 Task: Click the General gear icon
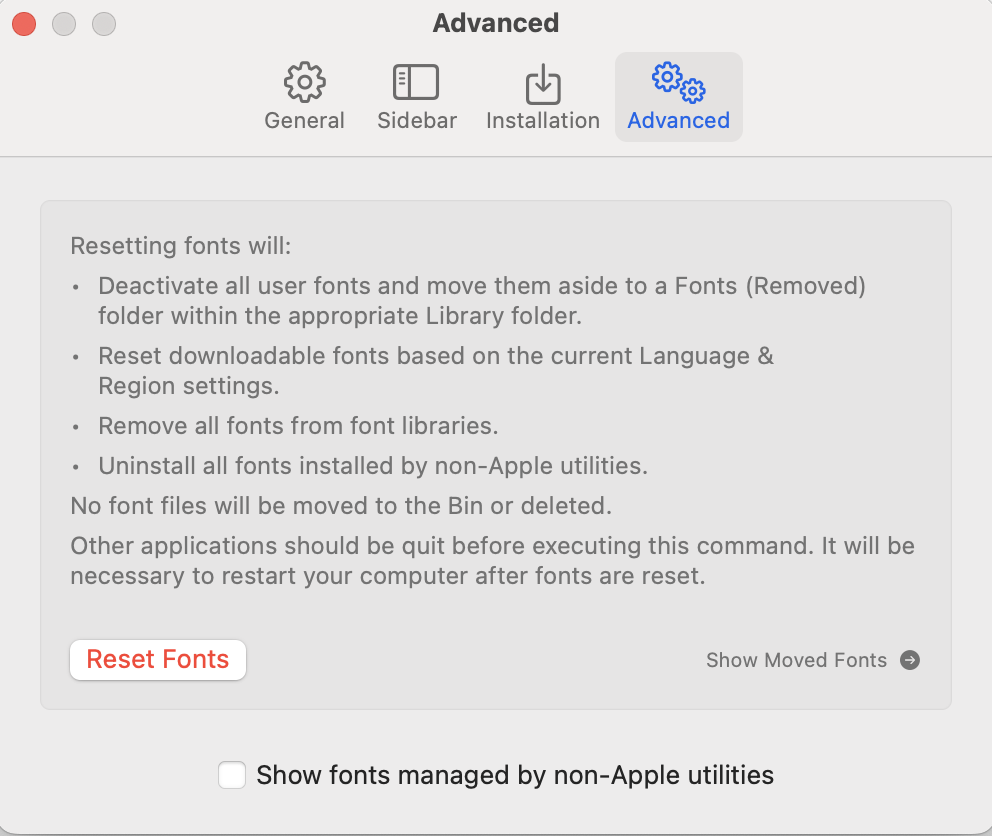(304, 83)
